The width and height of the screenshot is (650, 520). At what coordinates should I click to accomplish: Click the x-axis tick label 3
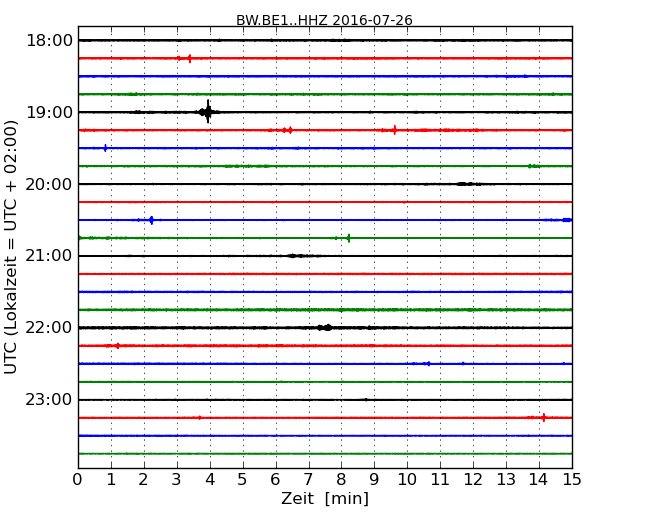pyautogui.click(x=177, y=479)
